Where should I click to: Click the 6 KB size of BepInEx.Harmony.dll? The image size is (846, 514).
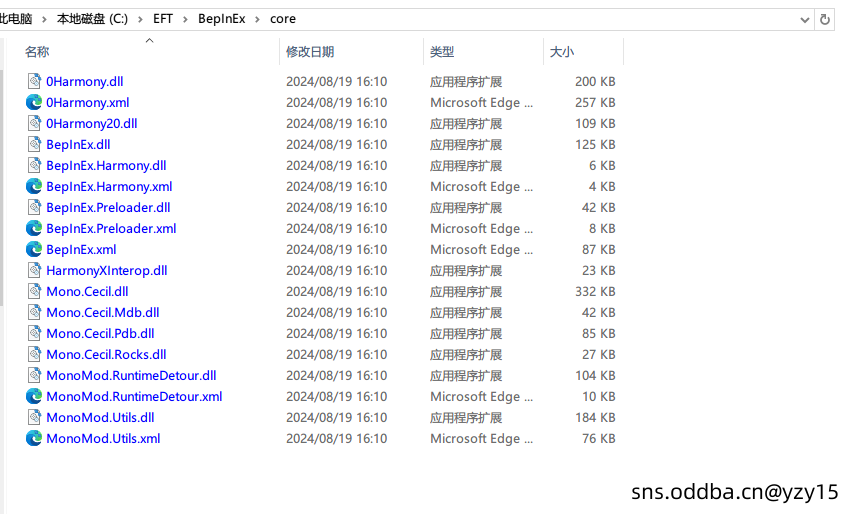(602, 166)
